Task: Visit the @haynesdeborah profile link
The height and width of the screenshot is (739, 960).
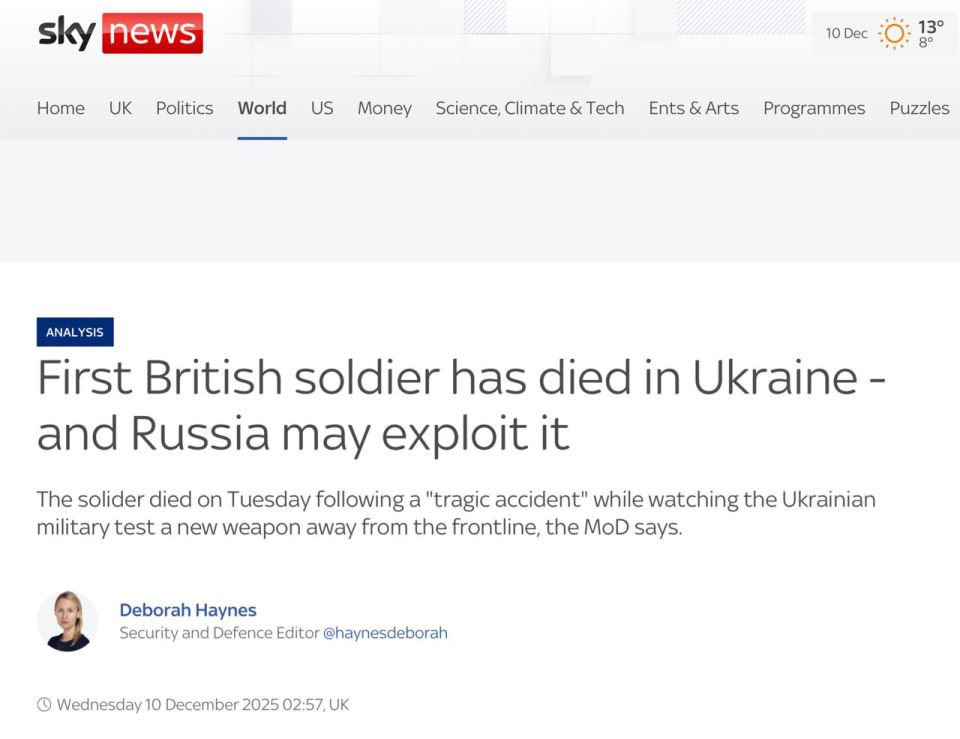Action: pos(385,632)
